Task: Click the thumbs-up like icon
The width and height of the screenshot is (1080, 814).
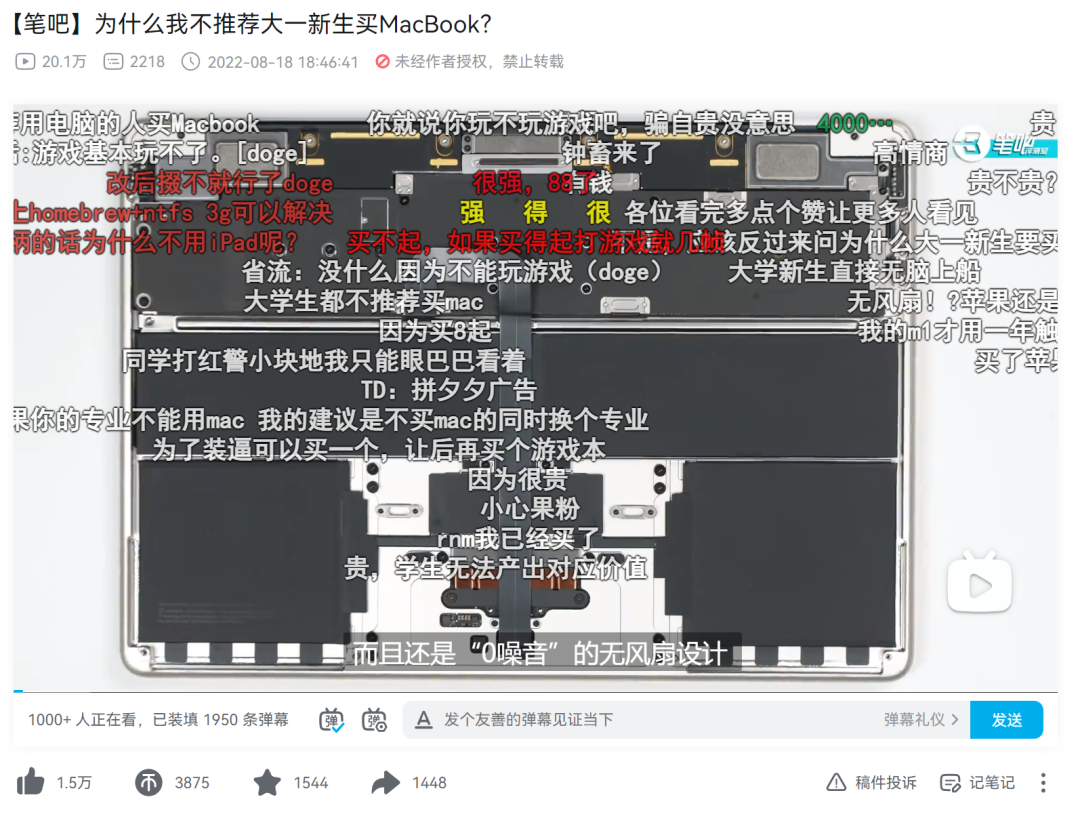Action: point(30,782)
